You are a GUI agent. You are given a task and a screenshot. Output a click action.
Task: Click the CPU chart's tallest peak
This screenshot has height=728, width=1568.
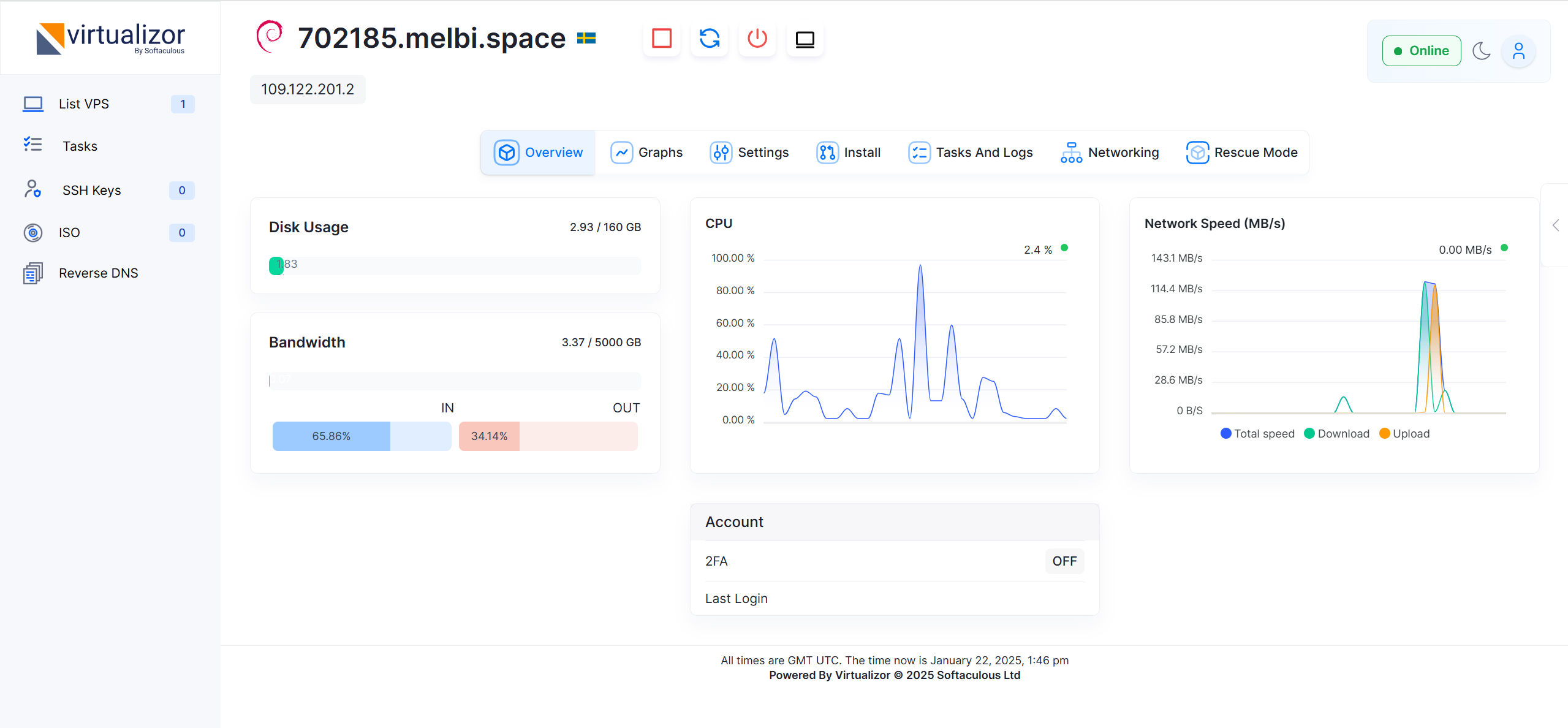920,267
